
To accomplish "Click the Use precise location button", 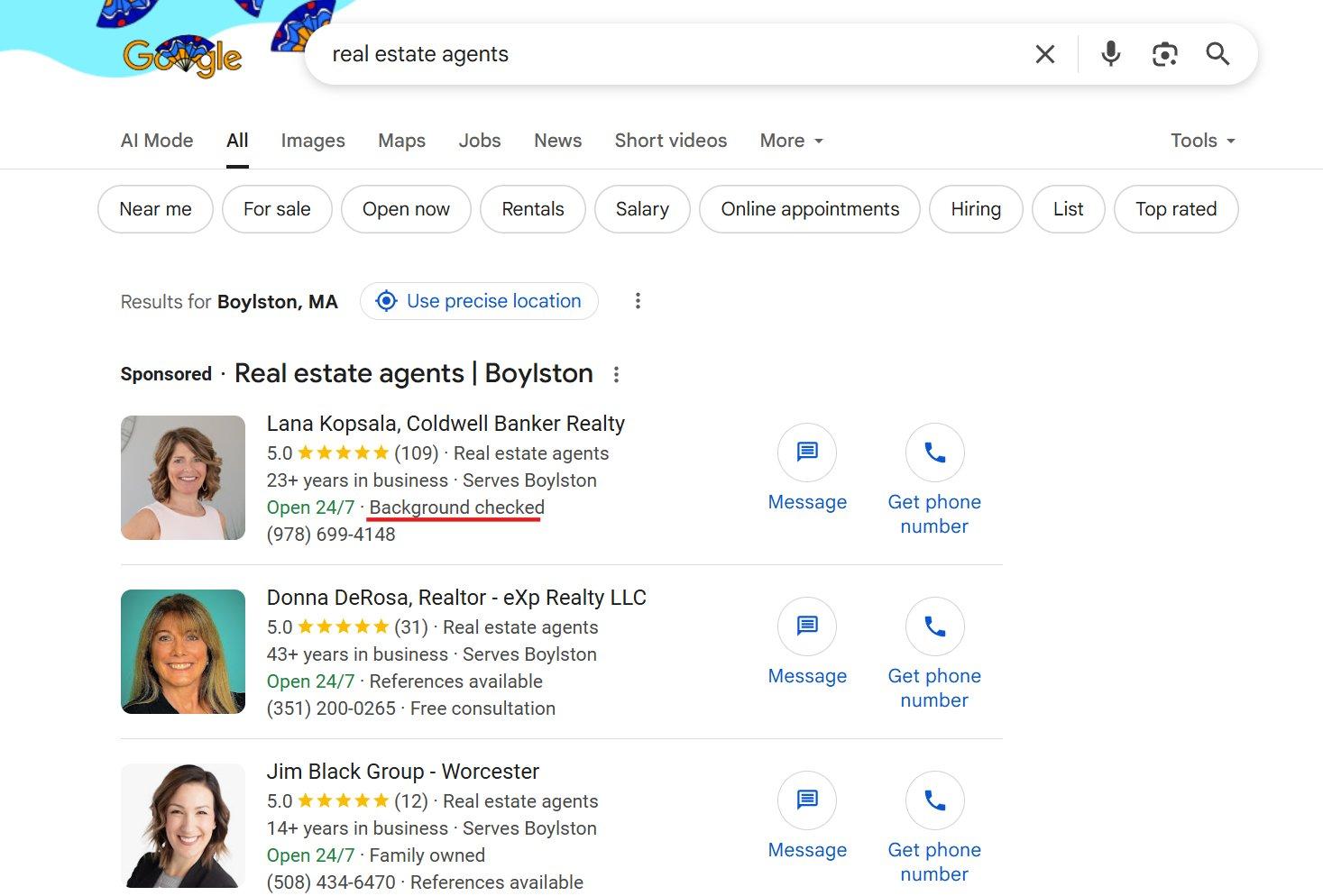I will coord(479,301).
